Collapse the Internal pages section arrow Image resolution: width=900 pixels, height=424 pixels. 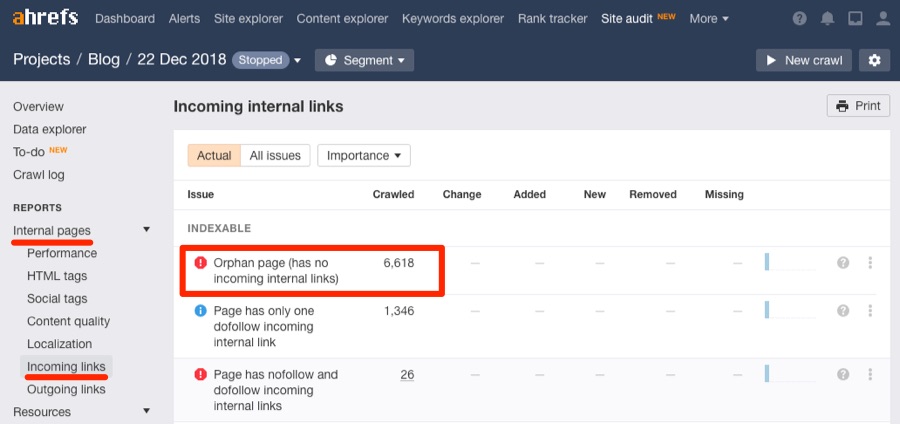[x=147, y=231]
